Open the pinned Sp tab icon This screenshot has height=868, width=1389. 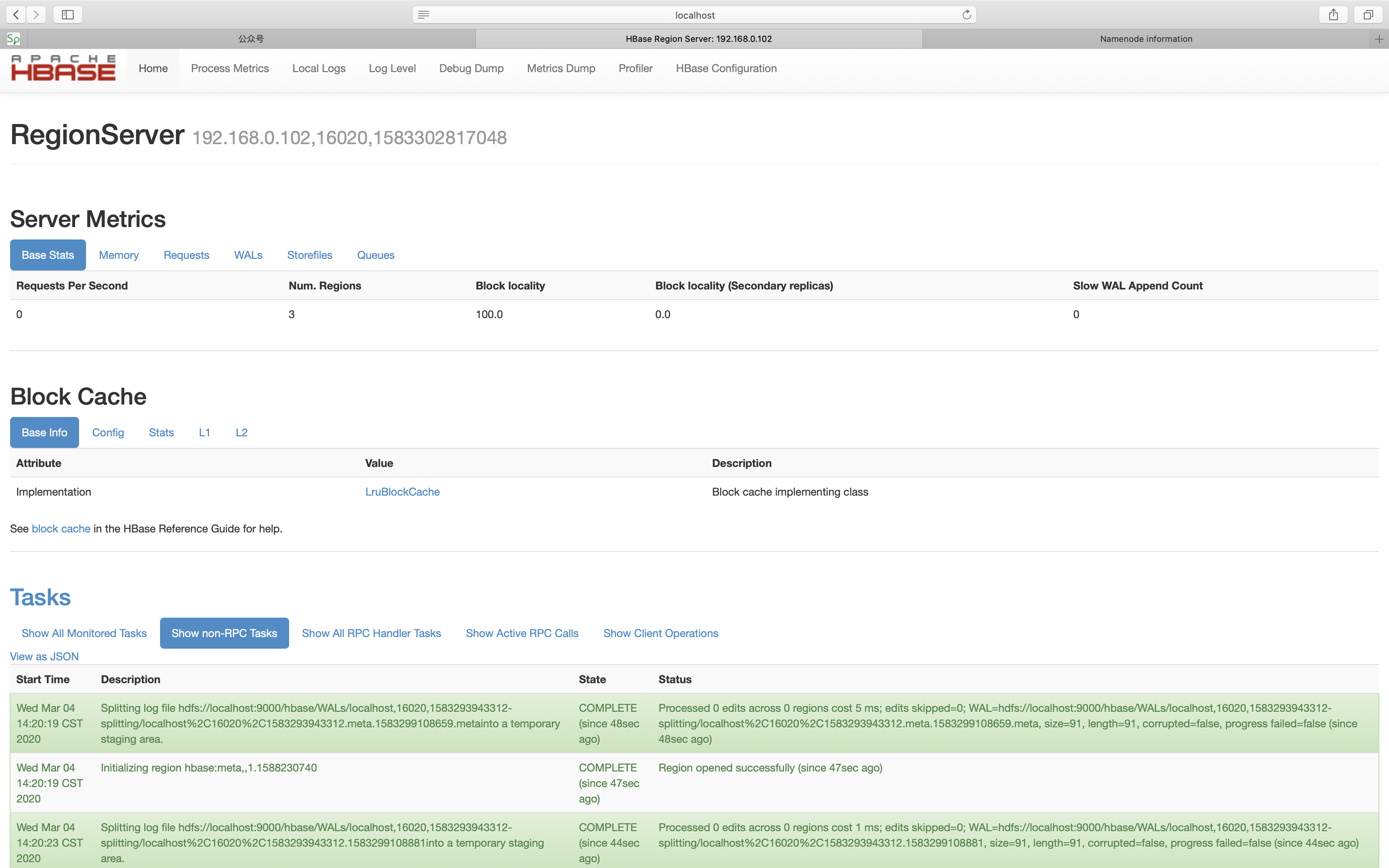pos(13,39)
